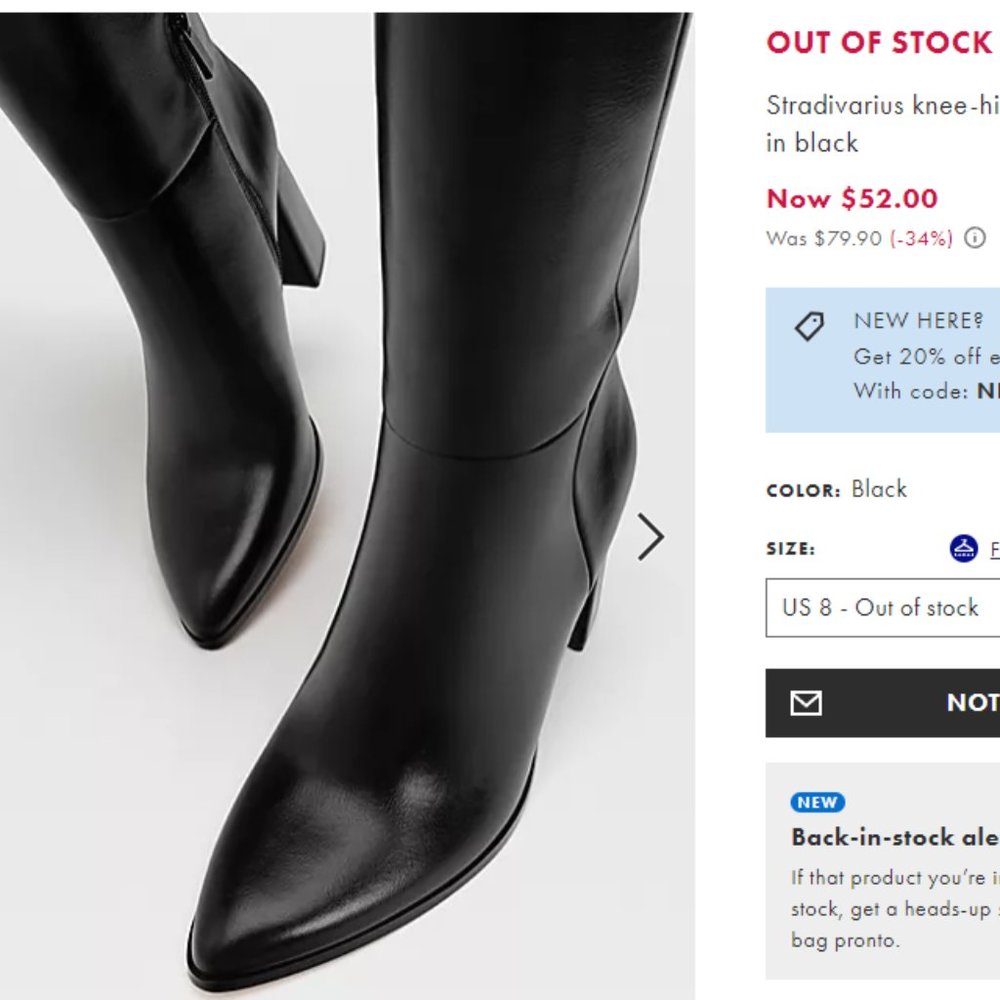Screen dimensions: 1000x1000
Task: Open the size dropdown showing US 8
Action: pos(880,607)
